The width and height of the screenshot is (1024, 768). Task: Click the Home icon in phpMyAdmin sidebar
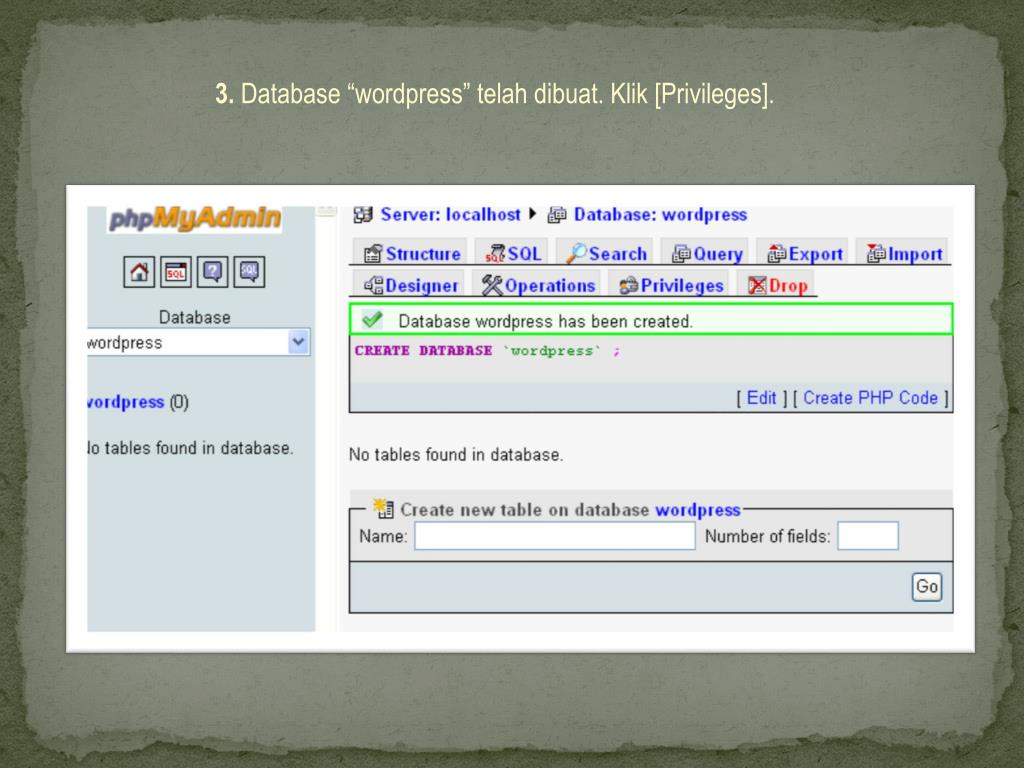(x=139, y=272)
